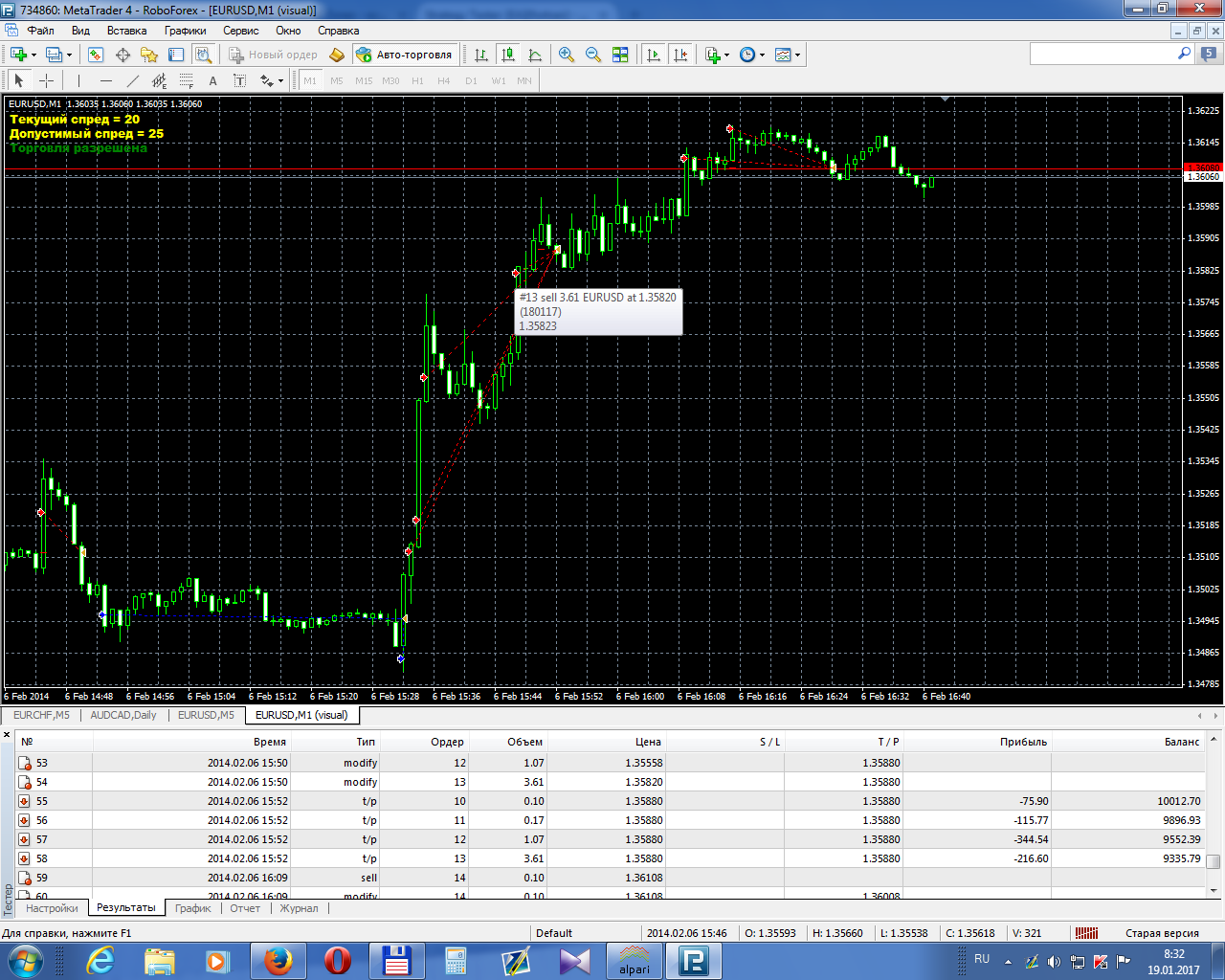Open the Navigator folder-star icon
1225x980 pixels.
[149, 55]
